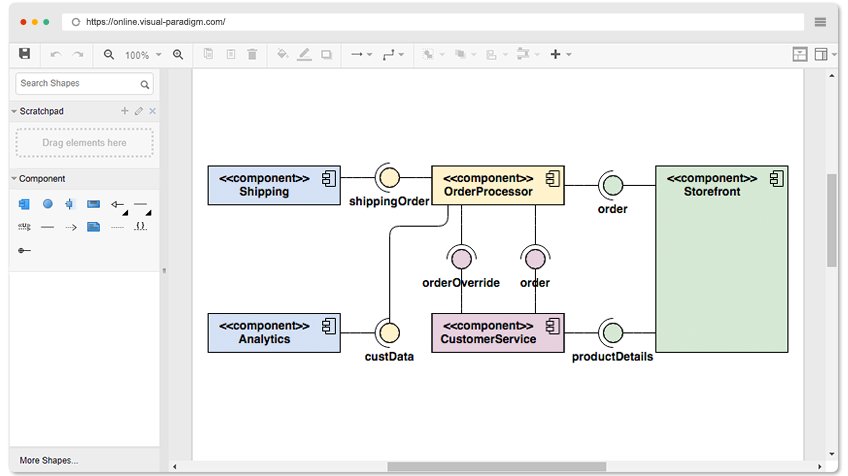Click in the Search Shapes field
Image resolution: width=848 pixels, height=476 pixels.
pyautogui.click(x=84, y=84)
